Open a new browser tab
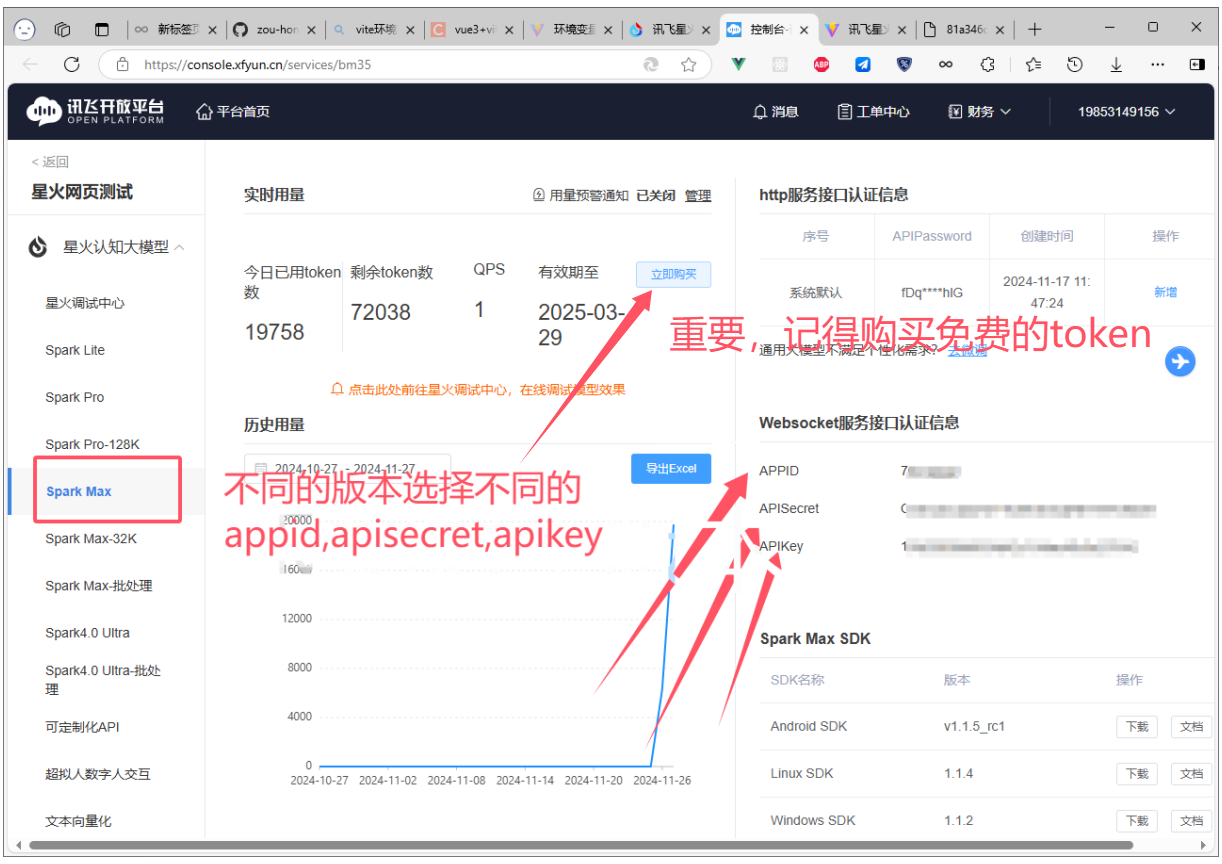 point(1035,29)
